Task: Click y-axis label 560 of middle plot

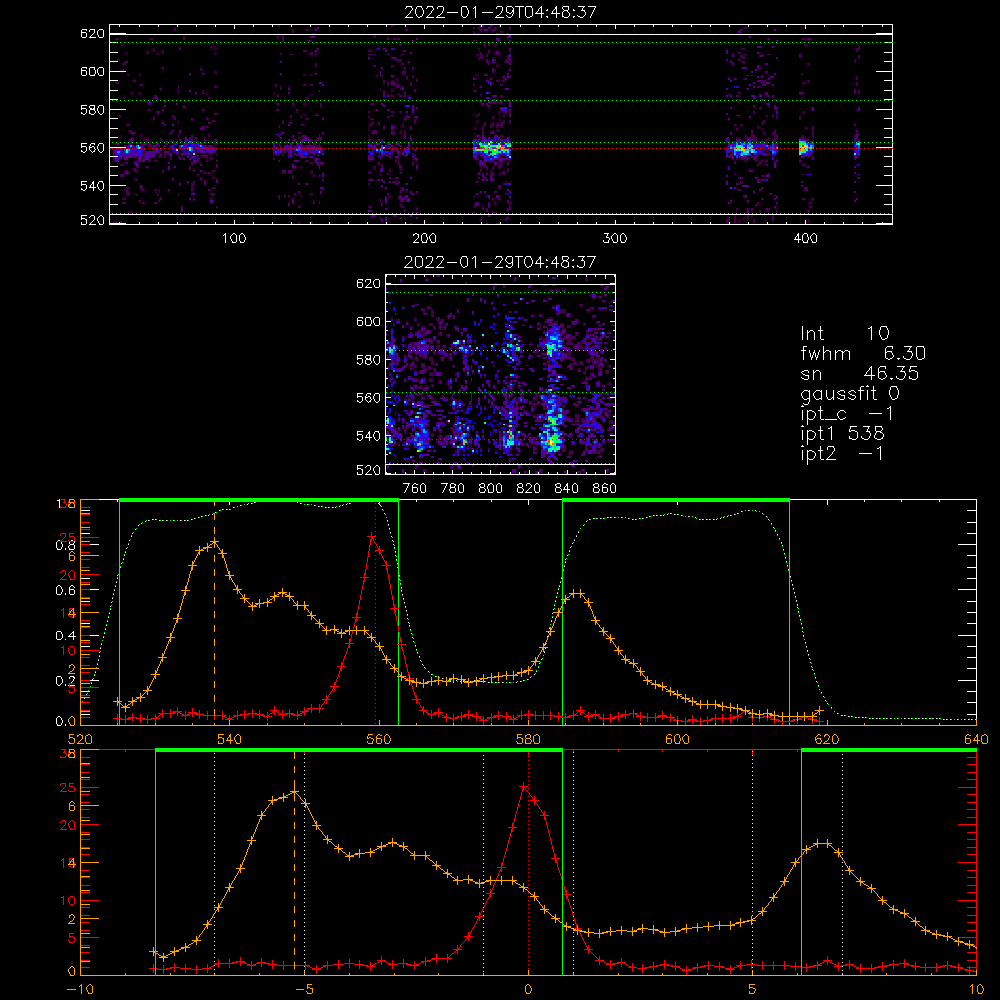Action: 368,397
